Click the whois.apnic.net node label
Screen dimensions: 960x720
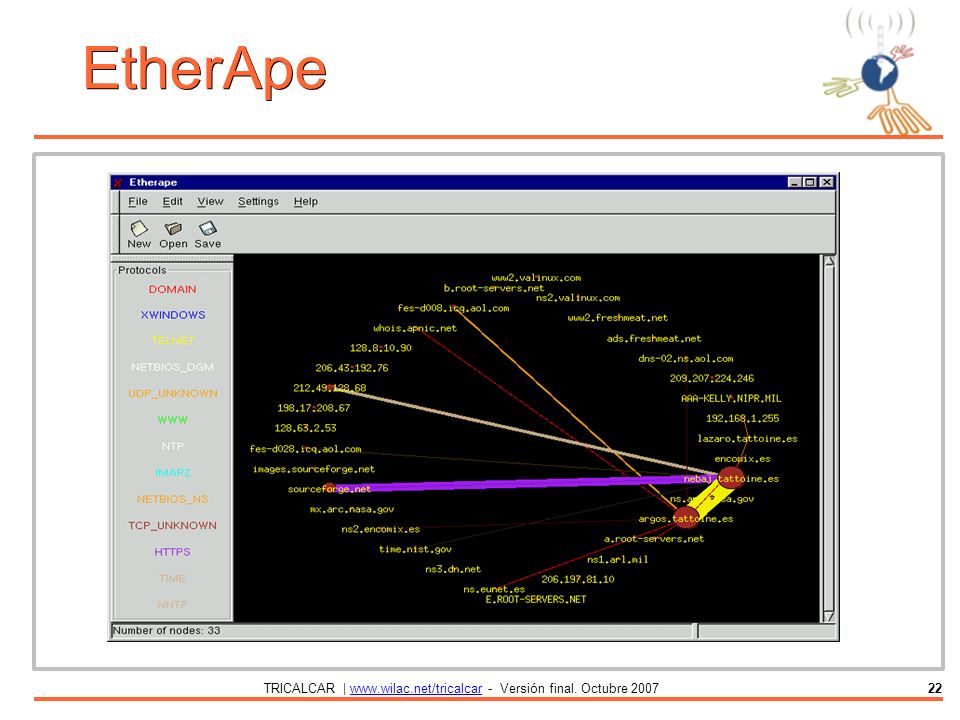pyautogui.click(x=415, y=328)
